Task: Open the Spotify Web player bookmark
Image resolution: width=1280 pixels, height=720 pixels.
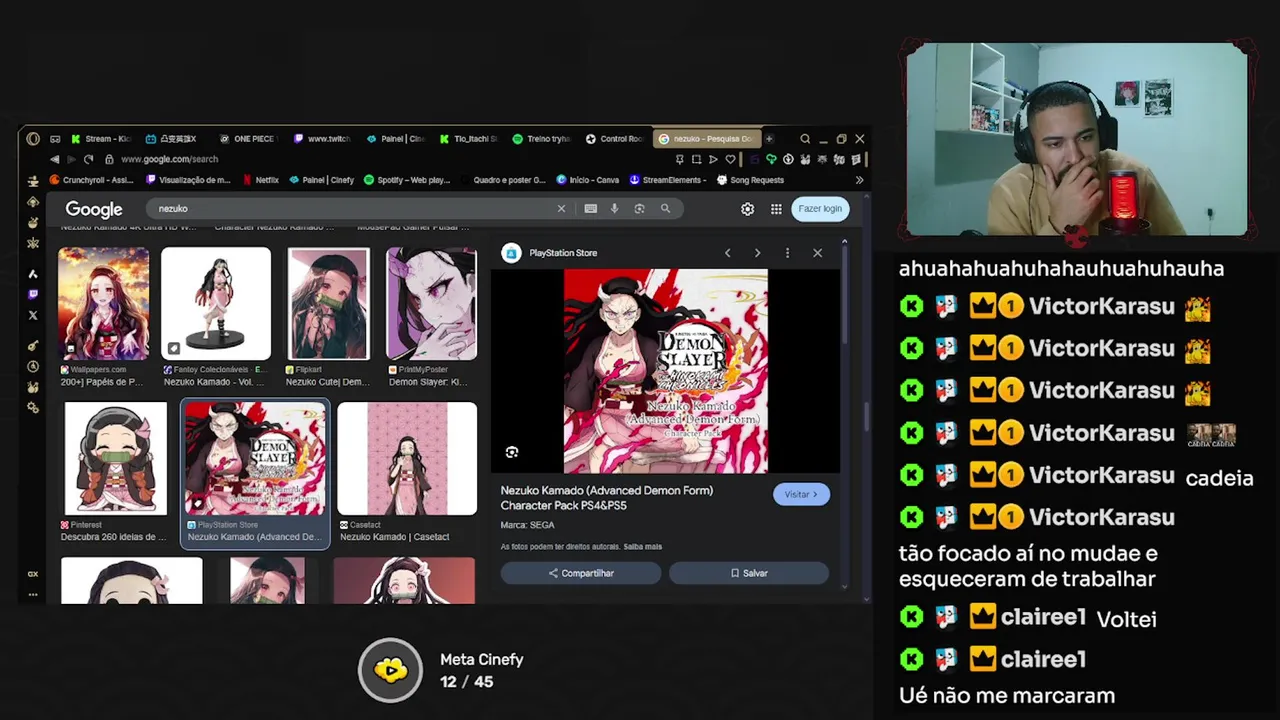Action: (407, 180)
